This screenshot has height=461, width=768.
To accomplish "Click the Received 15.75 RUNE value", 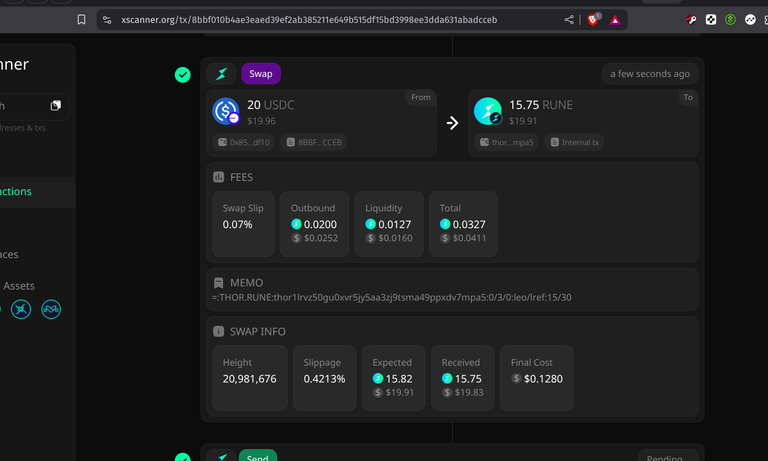I will coord(468,379).
